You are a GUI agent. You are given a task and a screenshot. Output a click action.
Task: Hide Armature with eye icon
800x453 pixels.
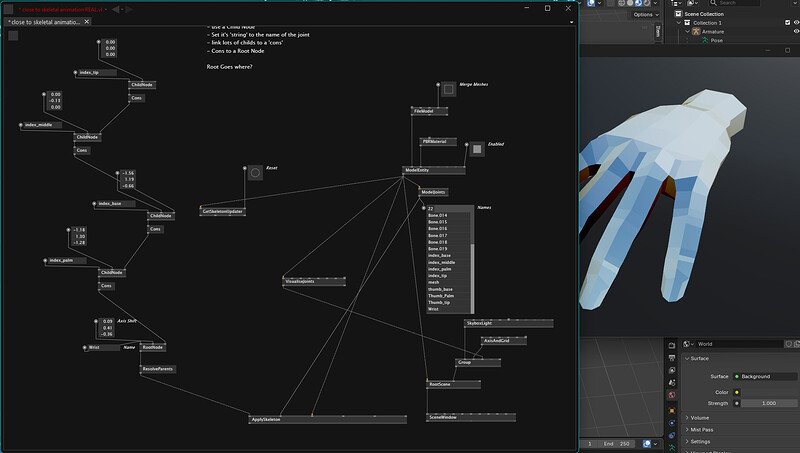(796, 31)
